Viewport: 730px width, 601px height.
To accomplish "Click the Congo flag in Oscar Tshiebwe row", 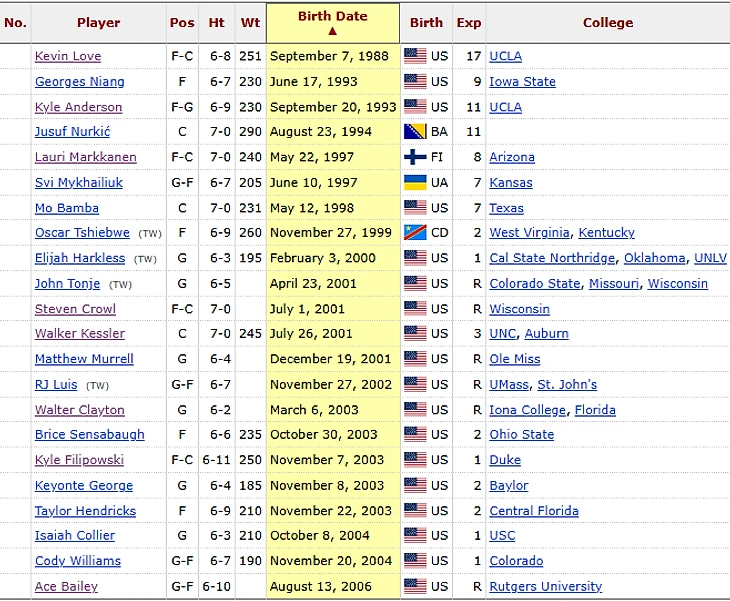I will pos(415,232).
